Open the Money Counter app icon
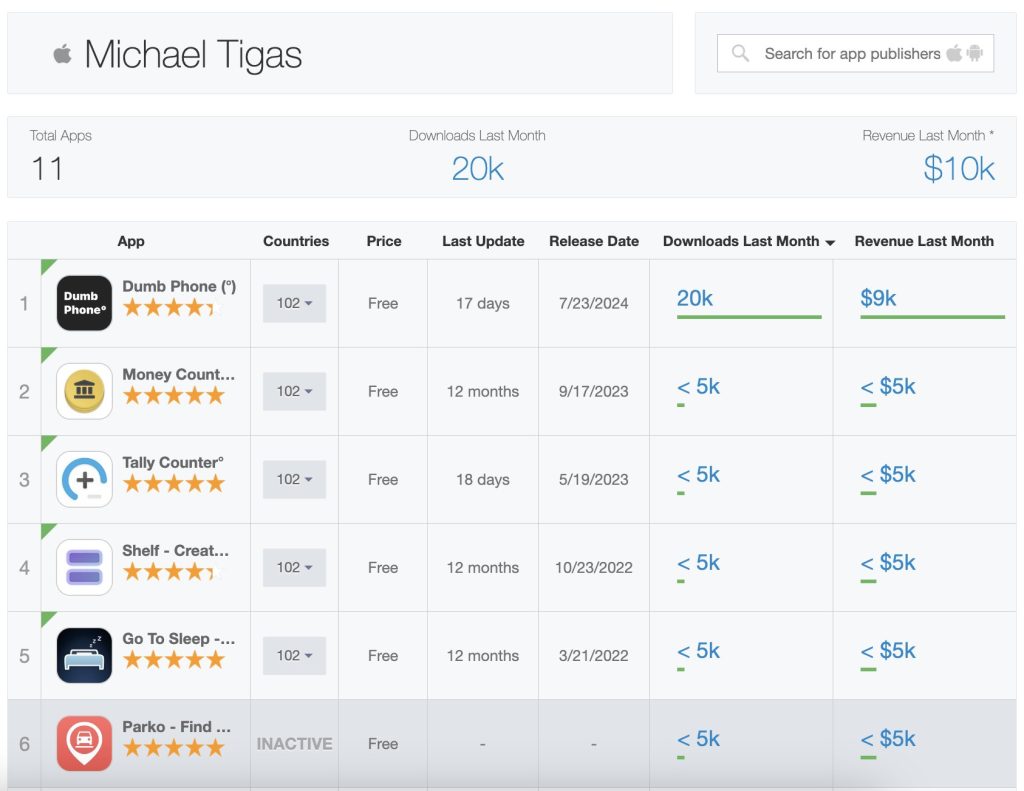 click(84, 391)
